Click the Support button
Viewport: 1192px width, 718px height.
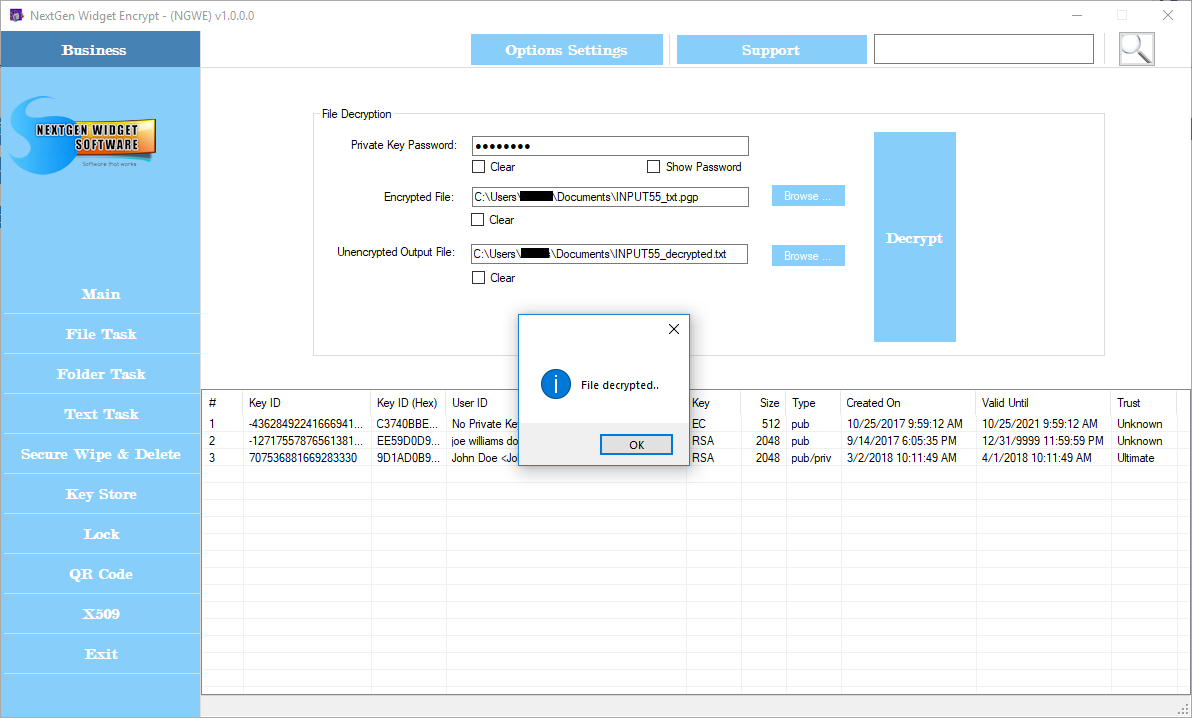click(x=771, y=50)
